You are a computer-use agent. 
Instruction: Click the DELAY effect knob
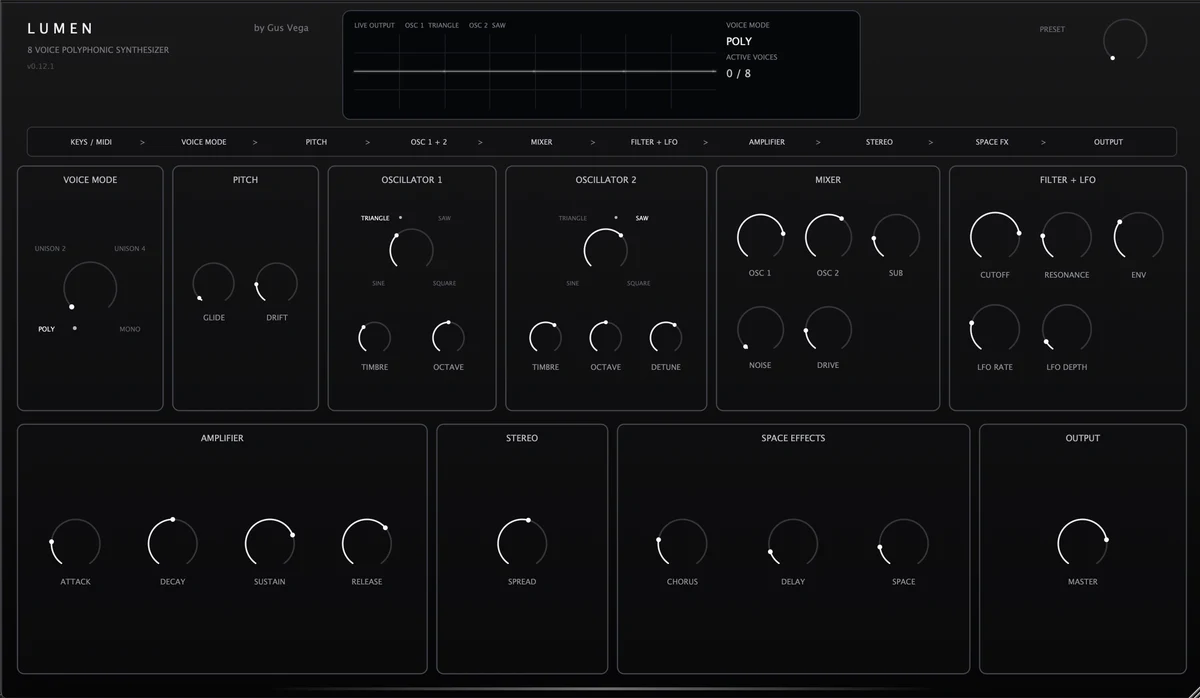(x=793, y=544)
